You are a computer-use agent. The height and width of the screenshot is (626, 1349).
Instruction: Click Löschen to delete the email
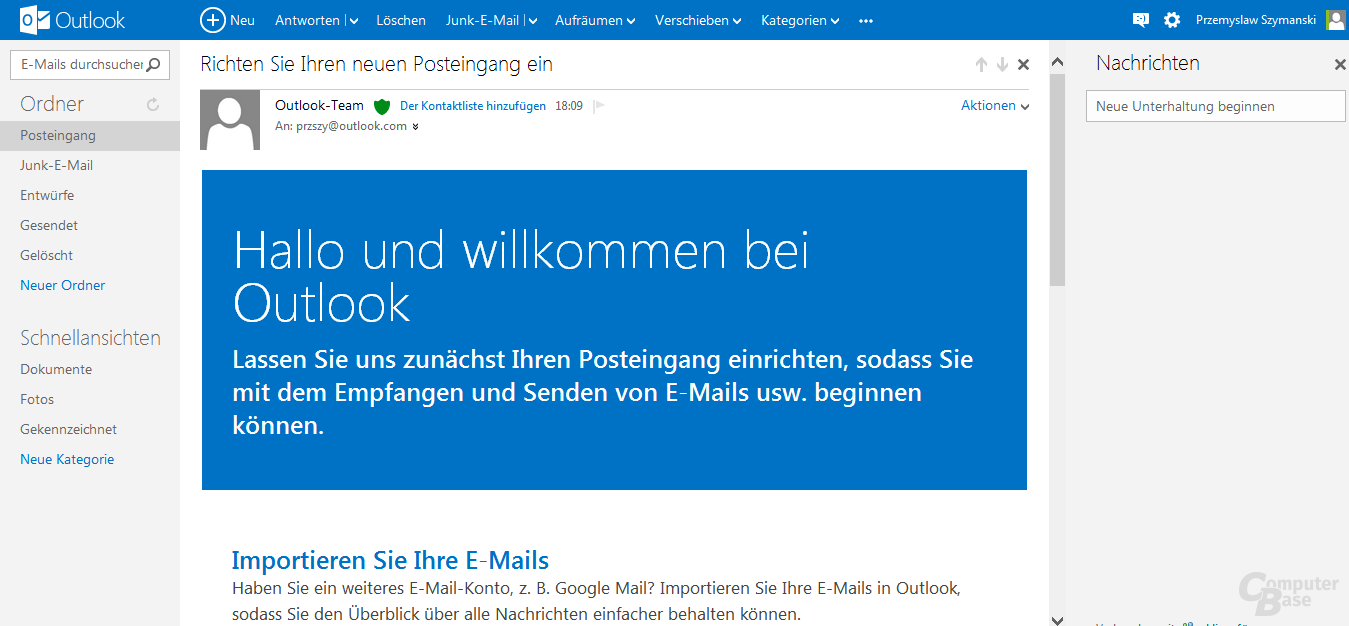coord(401,20)
